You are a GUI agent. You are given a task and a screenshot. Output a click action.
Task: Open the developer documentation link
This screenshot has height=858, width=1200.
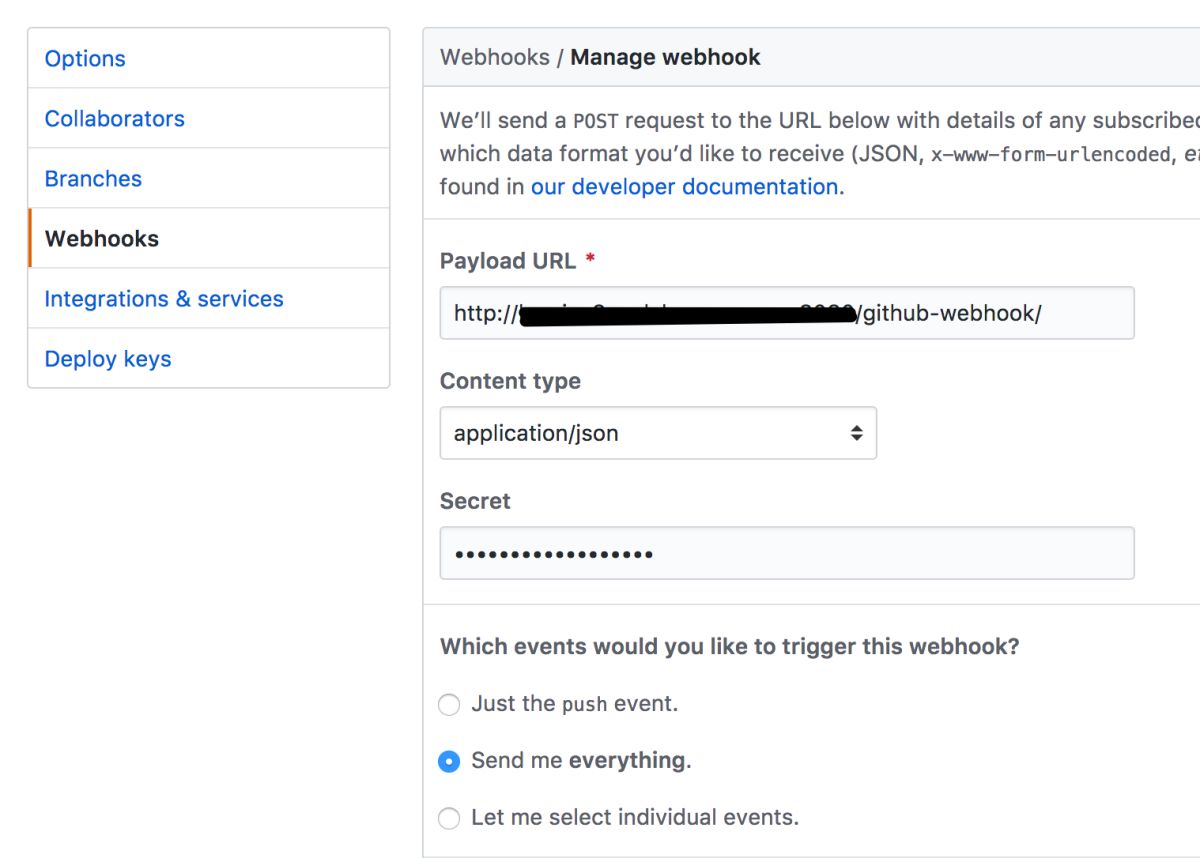[x=685, y=187]
